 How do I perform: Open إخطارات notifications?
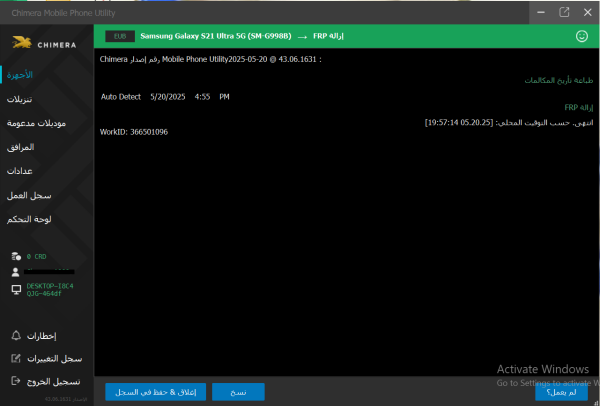click(41, 336)
